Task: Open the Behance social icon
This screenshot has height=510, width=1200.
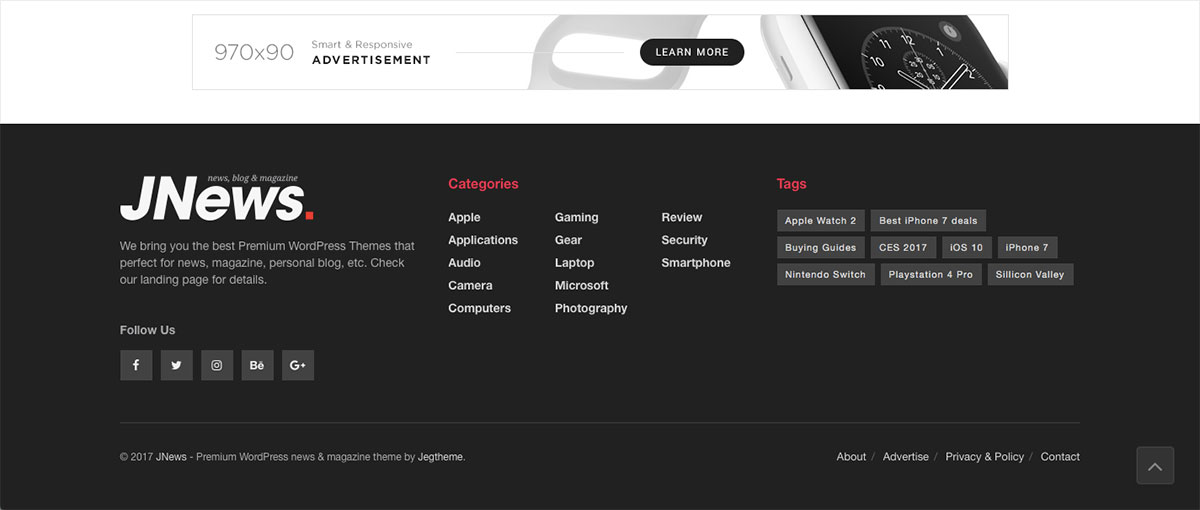Action: click(257, 365)
